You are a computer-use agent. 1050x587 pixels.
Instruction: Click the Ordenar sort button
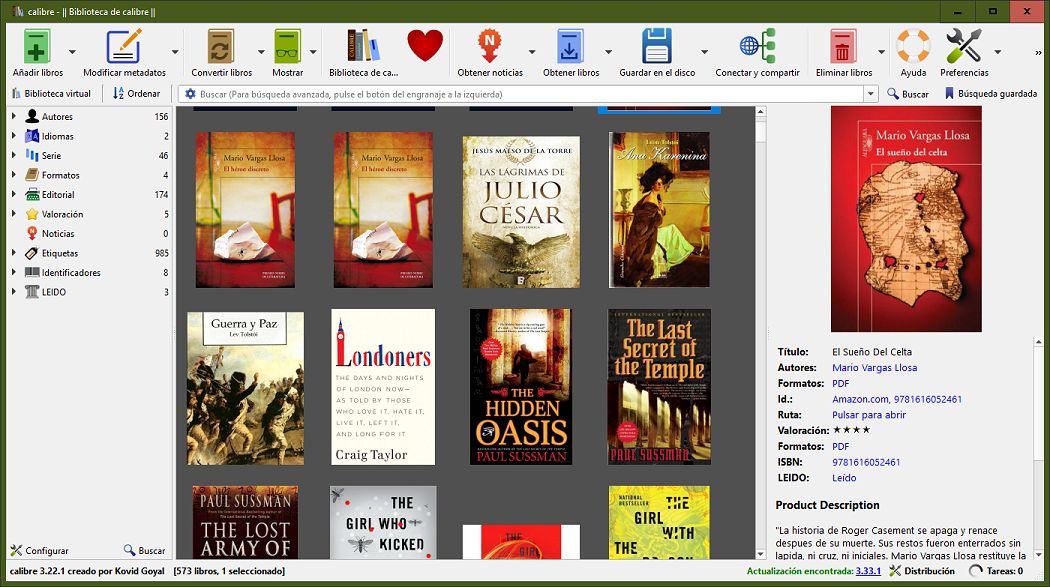click(x=137, y=94)
